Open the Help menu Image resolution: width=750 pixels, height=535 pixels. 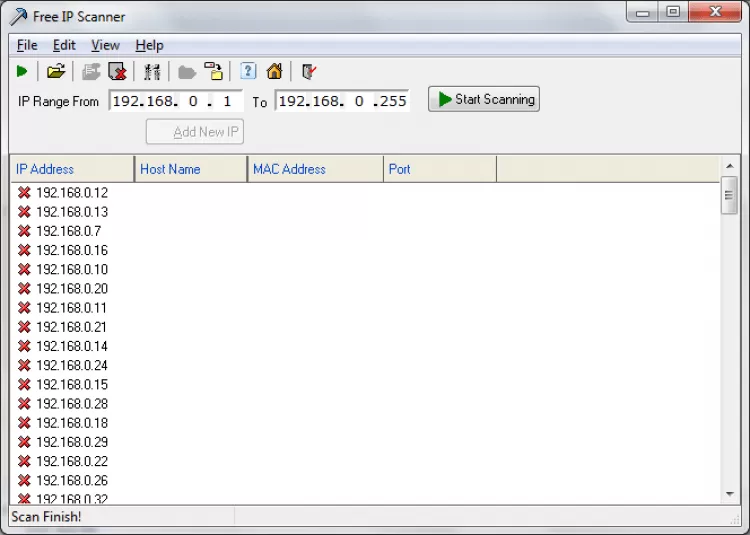(149, 45)
